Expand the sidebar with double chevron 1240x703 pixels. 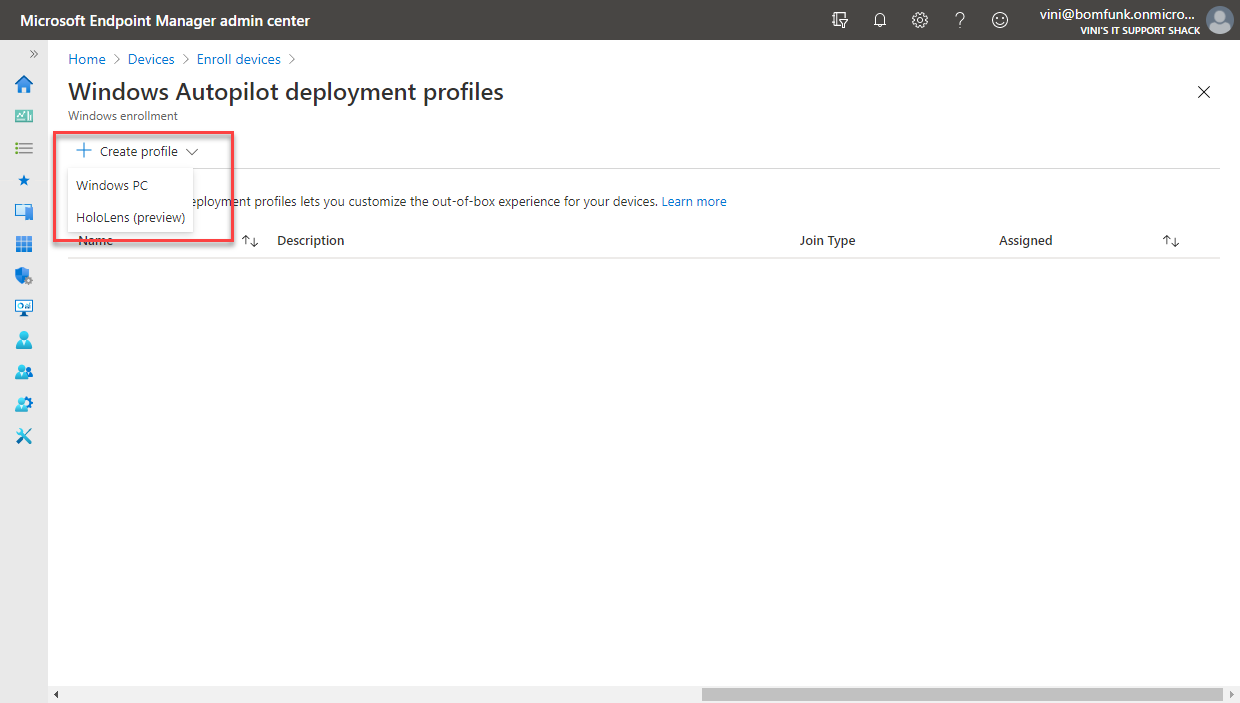(x=34, y=54)
